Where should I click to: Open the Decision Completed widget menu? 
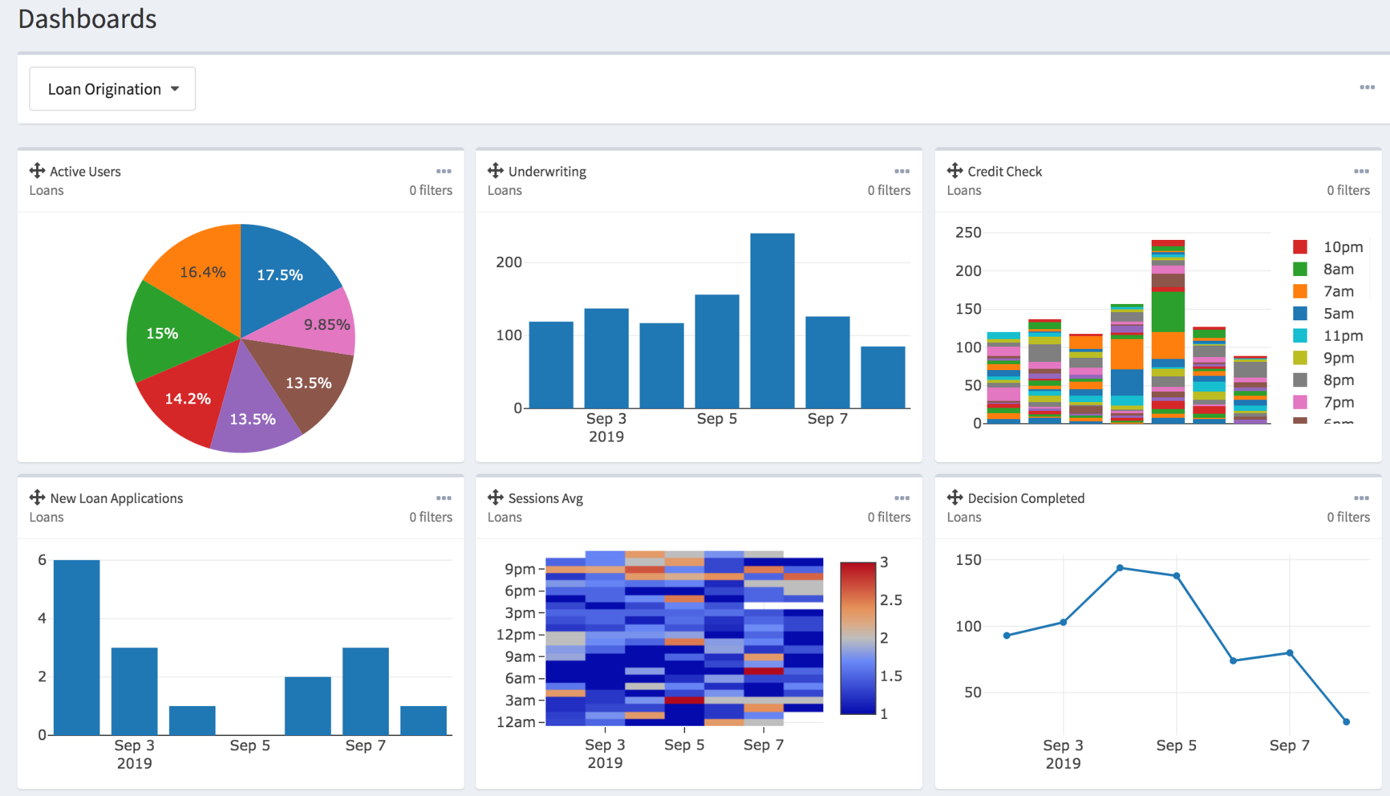click(1360, 498)
